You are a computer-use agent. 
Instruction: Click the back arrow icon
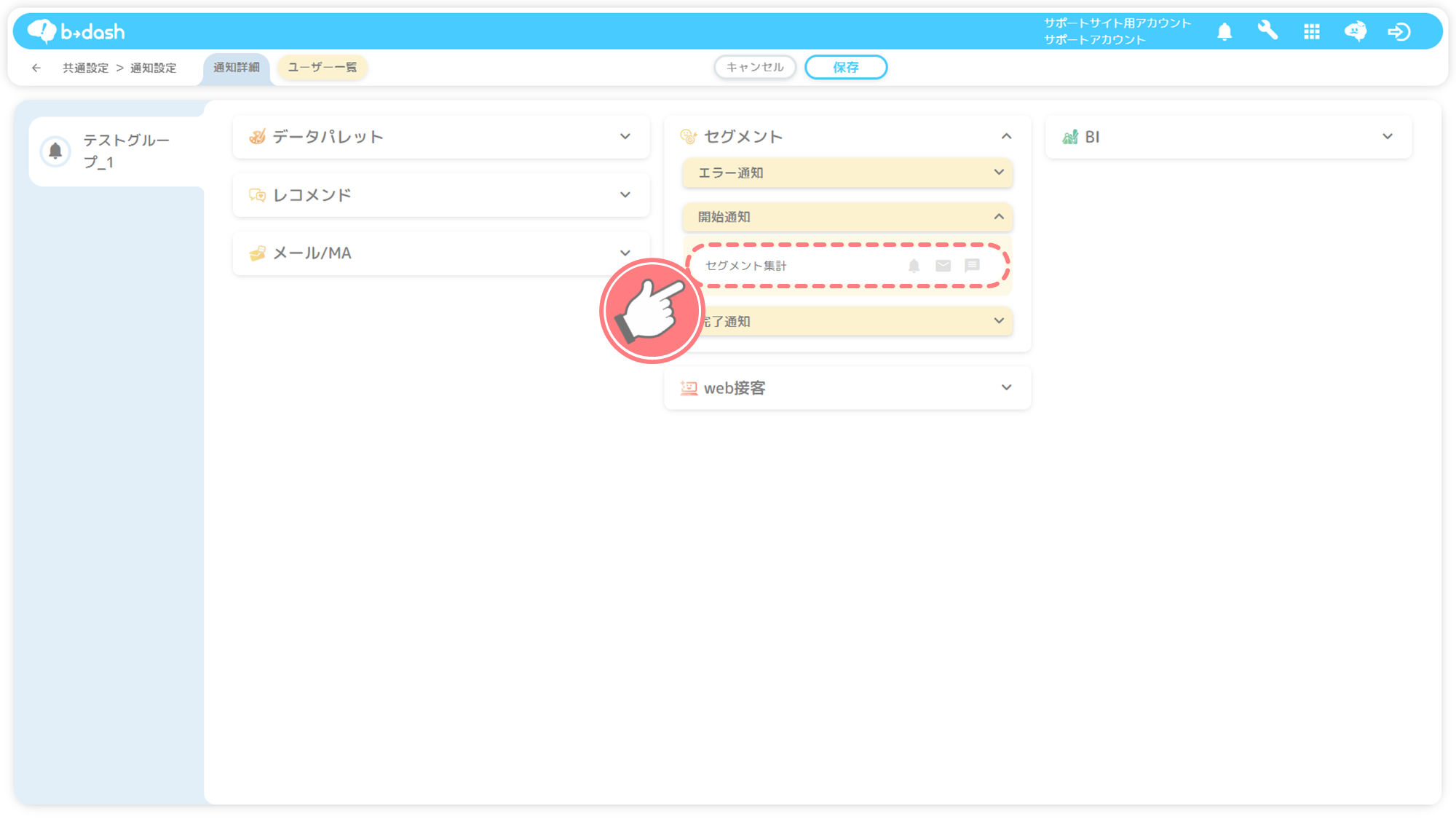point(36,68)
